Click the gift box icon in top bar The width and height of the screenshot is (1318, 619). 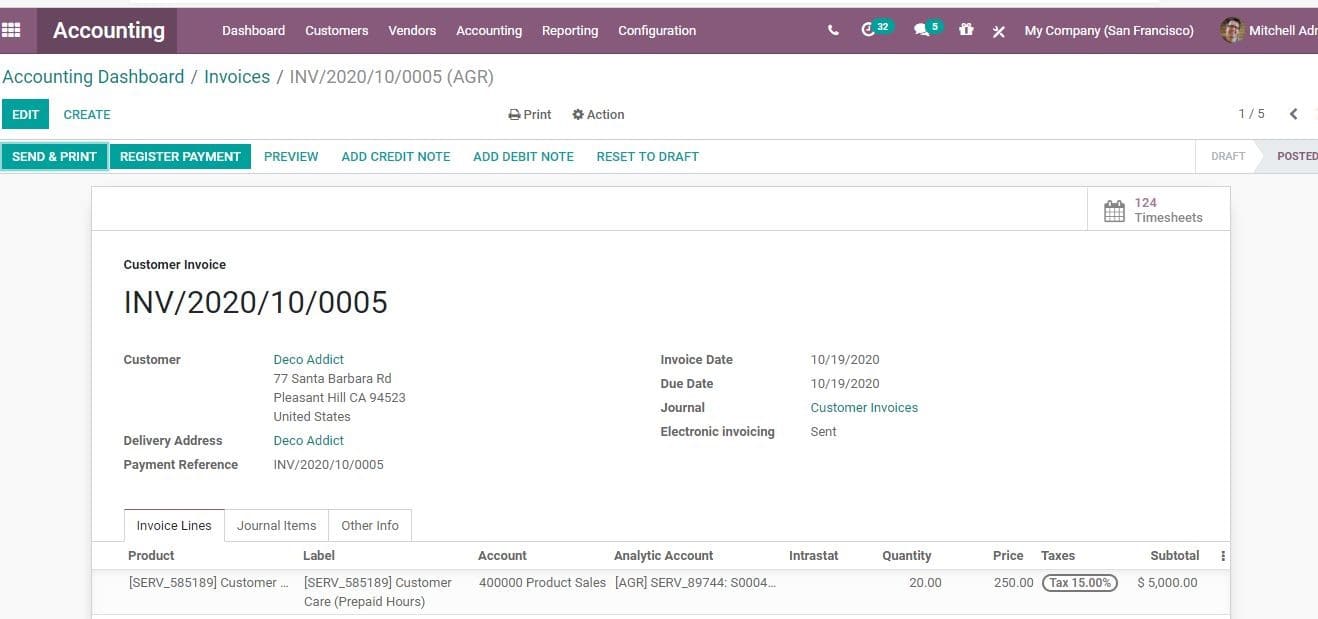[x=965, y=30]
